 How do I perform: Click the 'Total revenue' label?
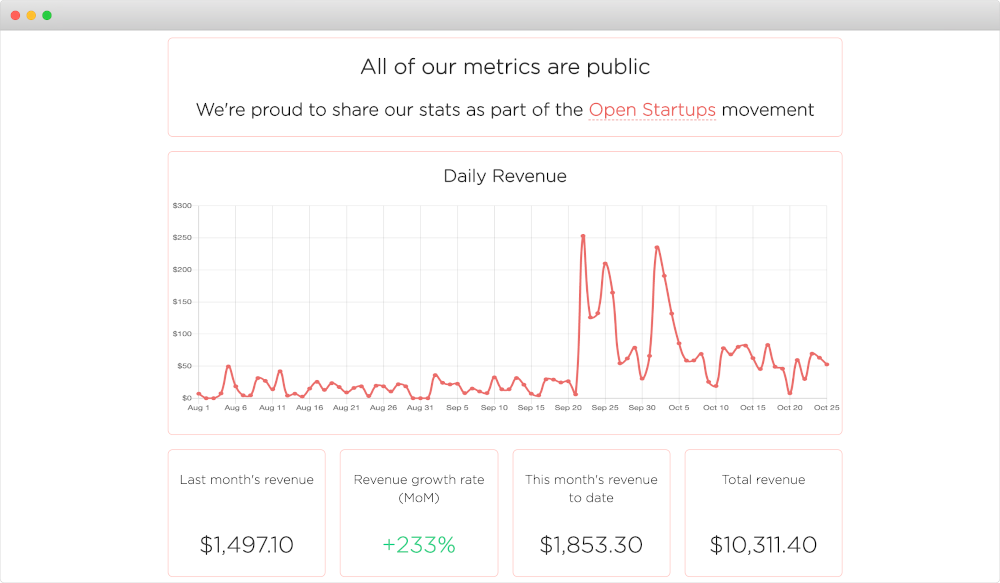[x=763, y=480]
